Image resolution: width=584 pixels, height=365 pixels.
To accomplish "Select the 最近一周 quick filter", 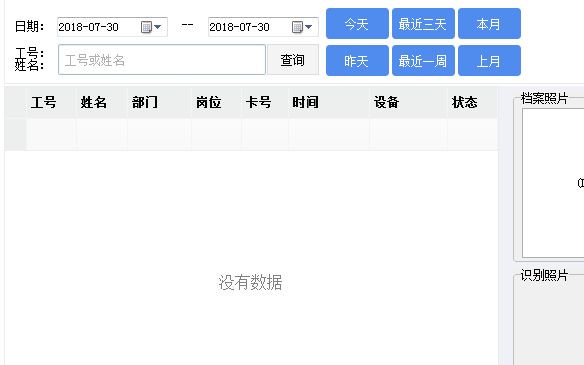I will click(423, 60).
